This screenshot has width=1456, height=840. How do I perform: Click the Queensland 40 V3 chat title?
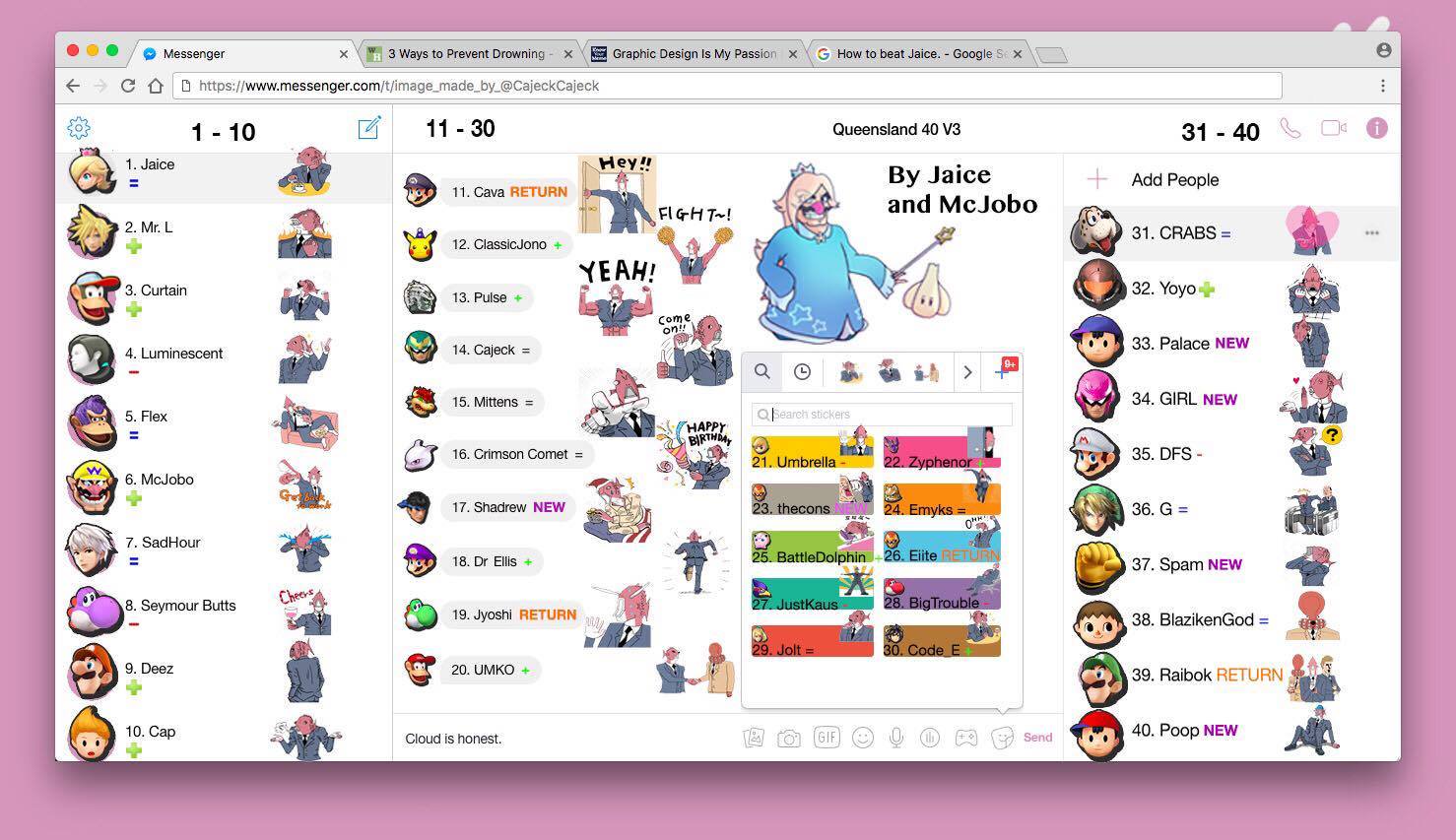coord(896,129)
